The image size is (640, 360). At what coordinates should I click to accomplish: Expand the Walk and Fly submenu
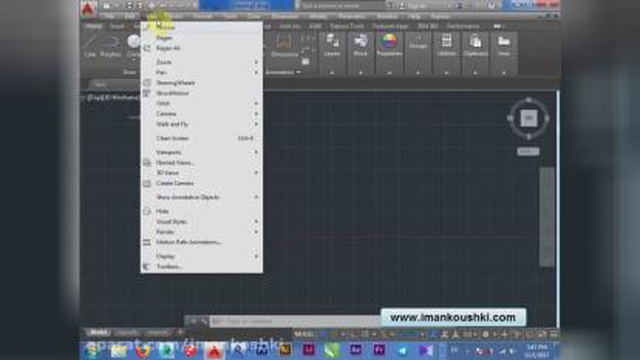pyautogui.click(x=202, y=124)
